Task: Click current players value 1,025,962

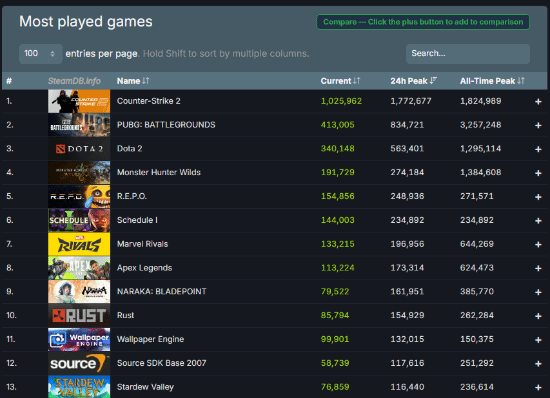Action: [341, 101]
